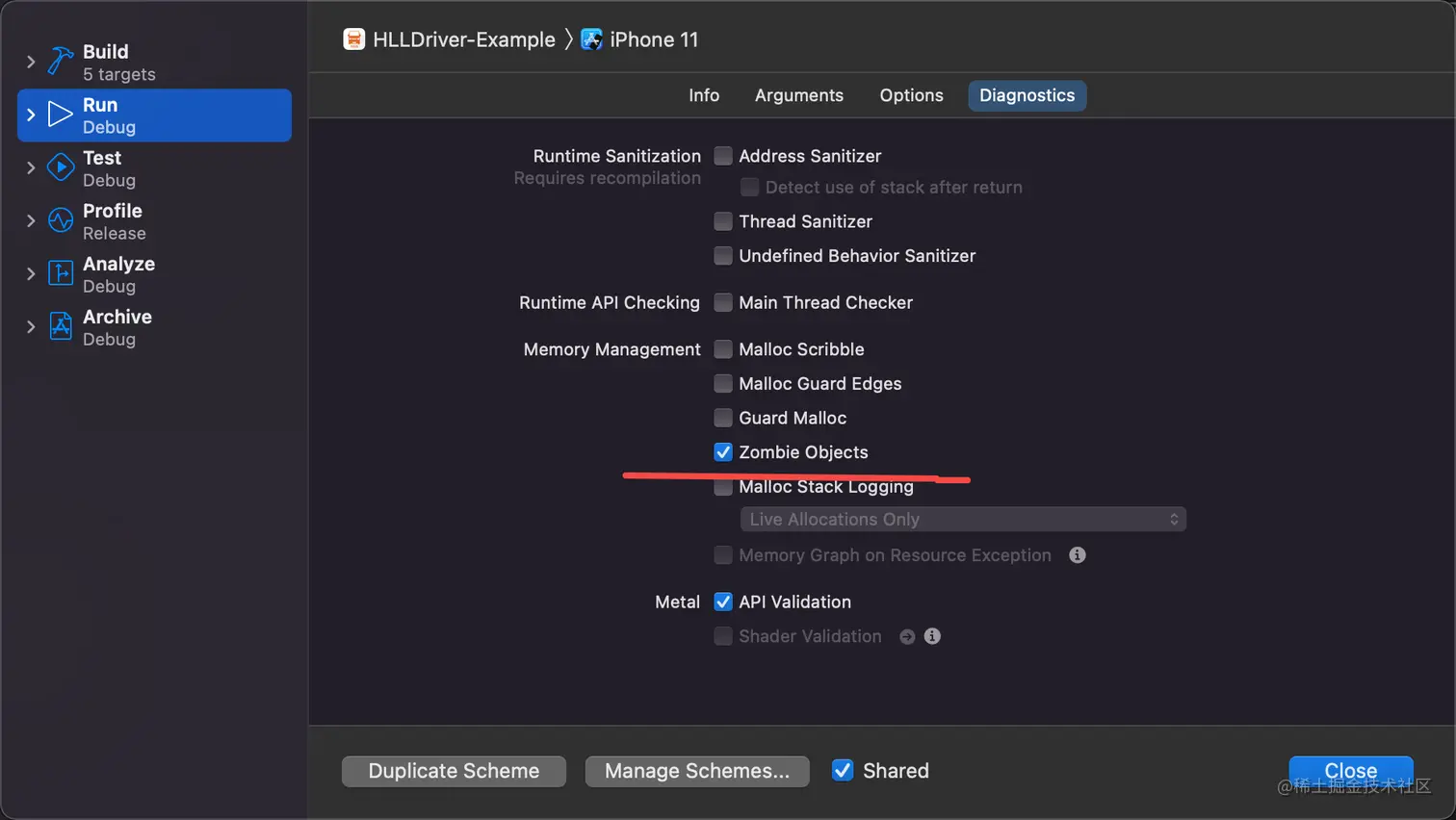1456x820 pixels.
Task: Click the arrow icon next to Shader Validation
Action: [x=906, y=636]
